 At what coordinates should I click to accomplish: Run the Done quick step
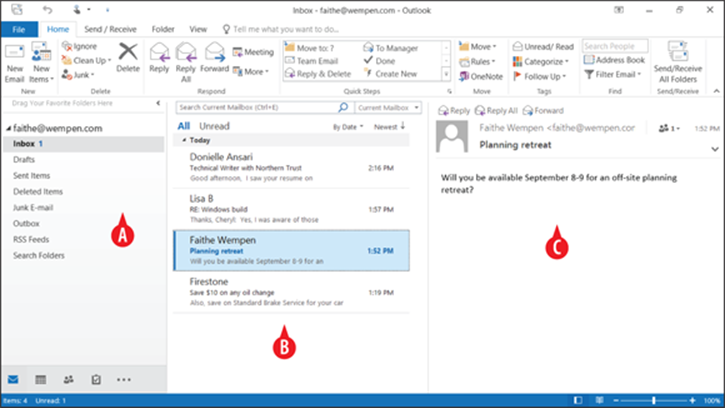[x=379, y=61]
